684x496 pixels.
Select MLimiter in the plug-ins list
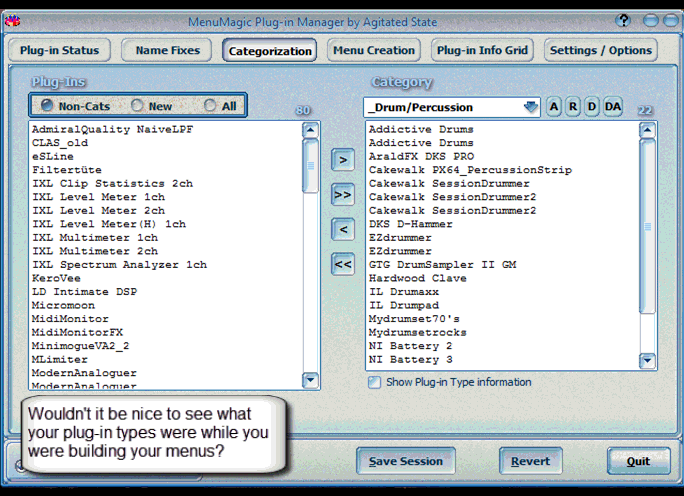[x=60, y=359]
